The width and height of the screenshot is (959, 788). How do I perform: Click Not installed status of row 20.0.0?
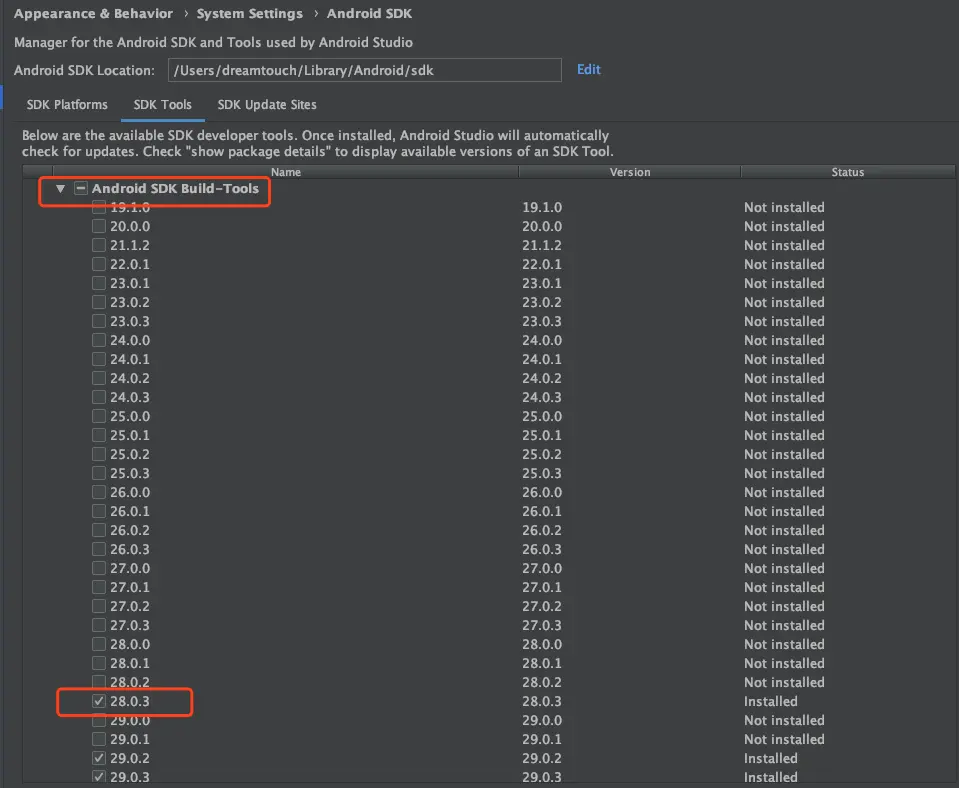click(x=784, y=226)
